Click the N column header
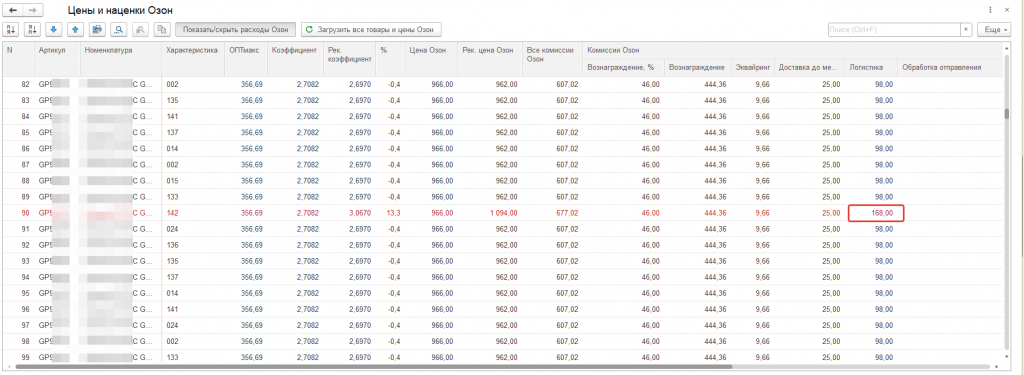 pyautogui.click(x=19, y=59)
